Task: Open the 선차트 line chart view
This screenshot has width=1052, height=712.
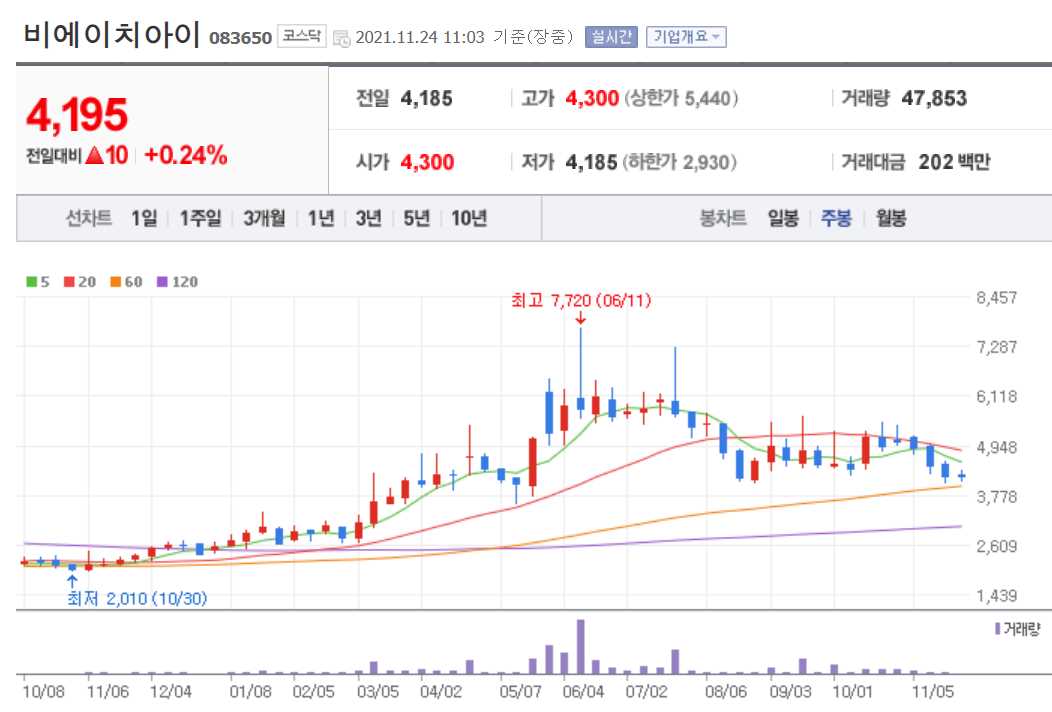Action: pyautogui.click(x=87, y=217)
